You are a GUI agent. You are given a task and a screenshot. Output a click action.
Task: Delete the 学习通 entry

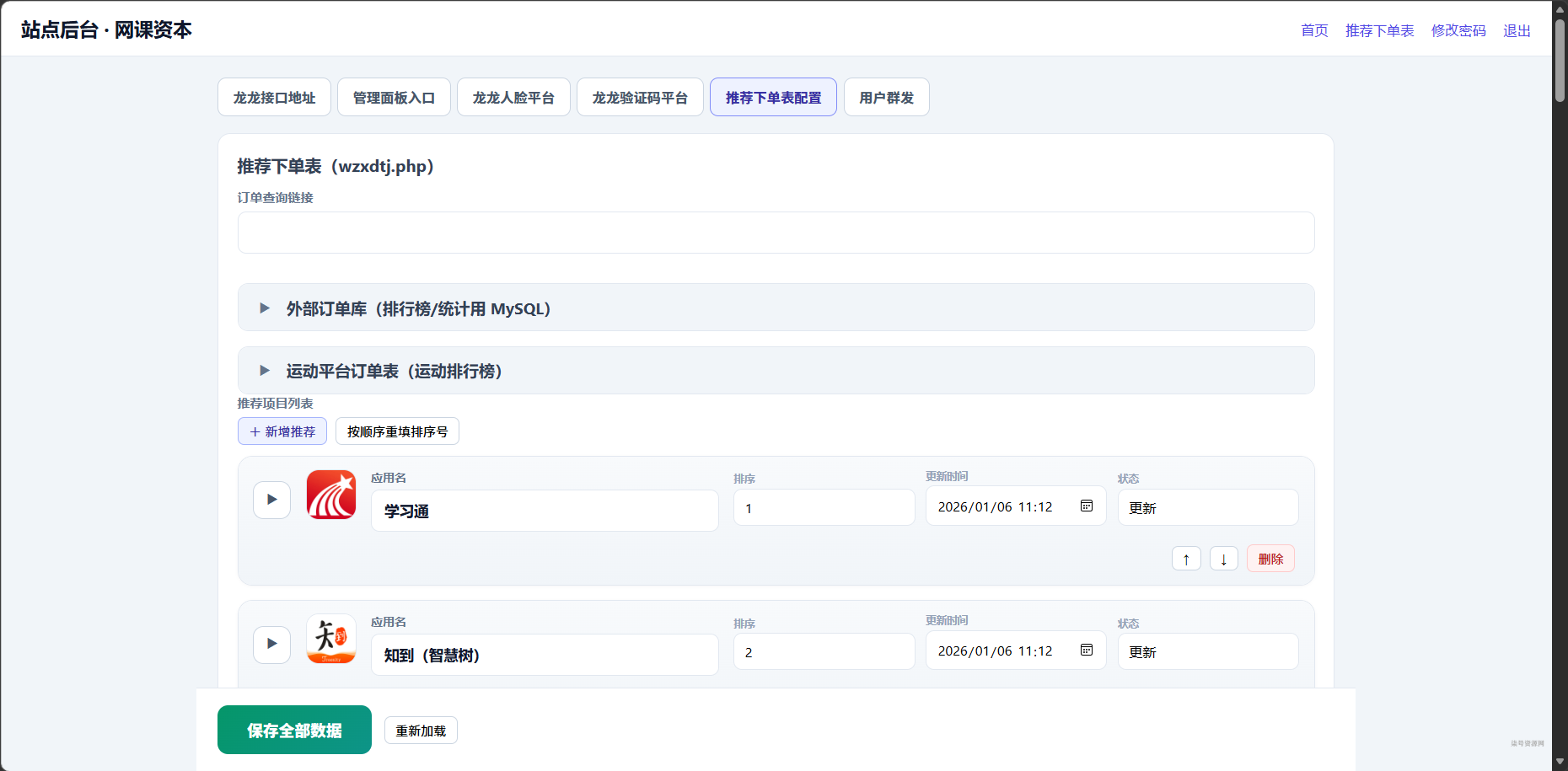[1270, 559]
